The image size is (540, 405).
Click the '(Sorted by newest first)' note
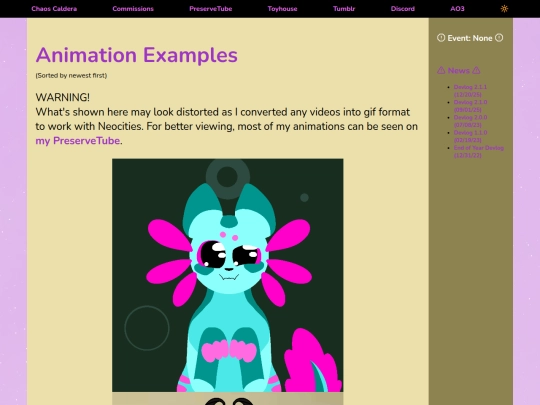coord(71,75)
